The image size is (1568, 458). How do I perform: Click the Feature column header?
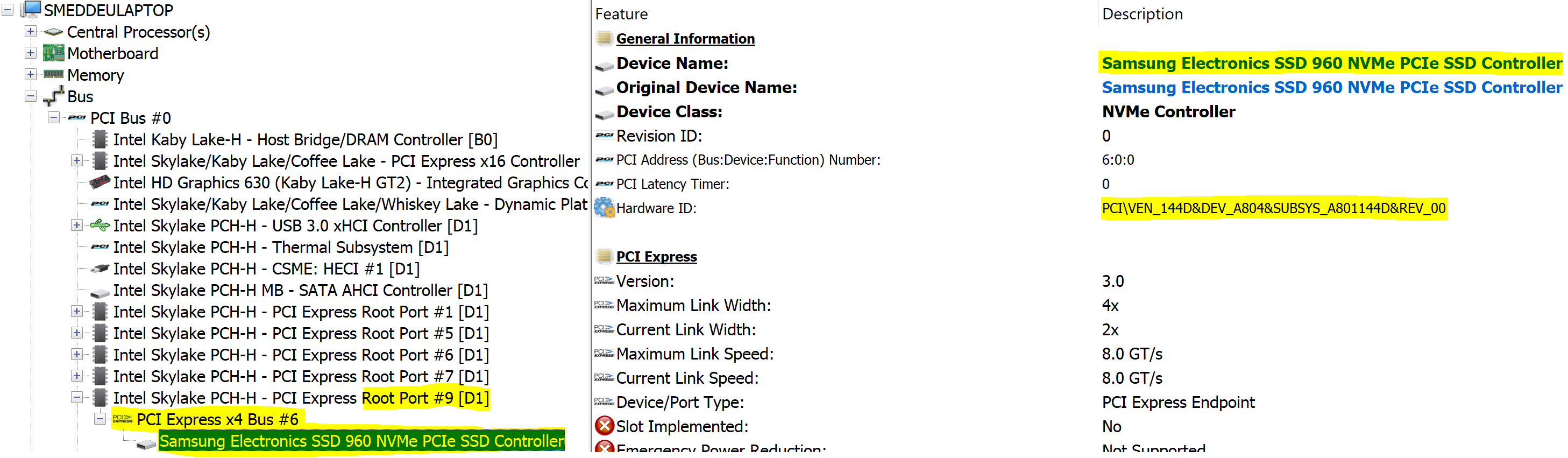click(621, 14)
